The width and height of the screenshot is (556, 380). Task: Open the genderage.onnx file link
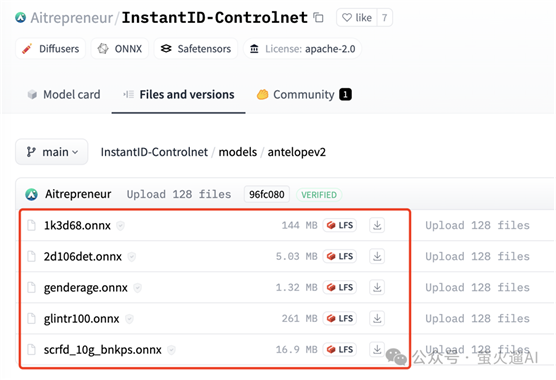pyautogui.click(x=85, y=287)
